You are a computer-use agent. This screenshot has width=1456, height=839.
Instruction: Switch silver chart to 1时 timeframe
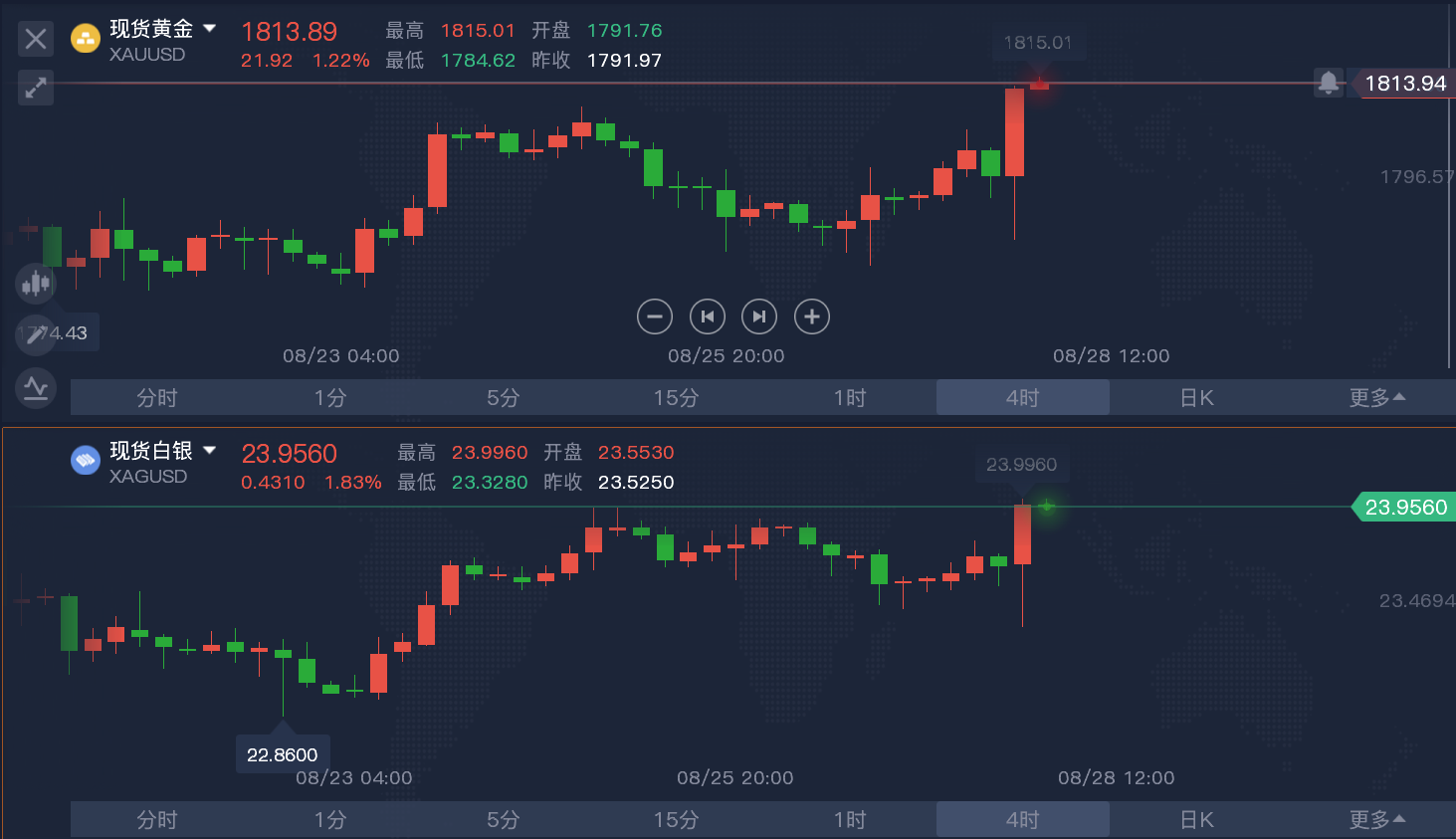coord(849,819)
